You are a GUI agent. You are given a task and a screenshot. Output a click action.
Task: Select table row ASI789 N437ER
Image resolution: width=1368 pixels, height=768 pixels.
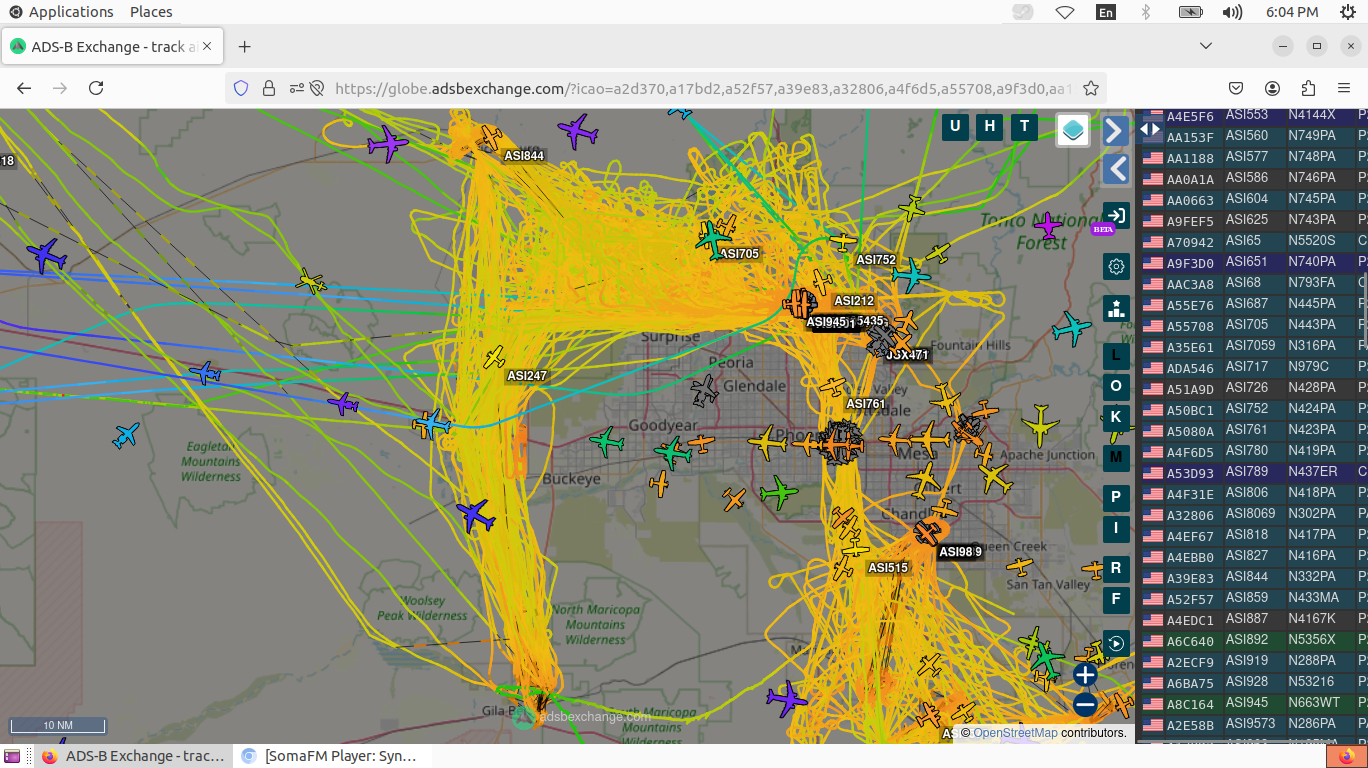click(x=1252, y=473)
